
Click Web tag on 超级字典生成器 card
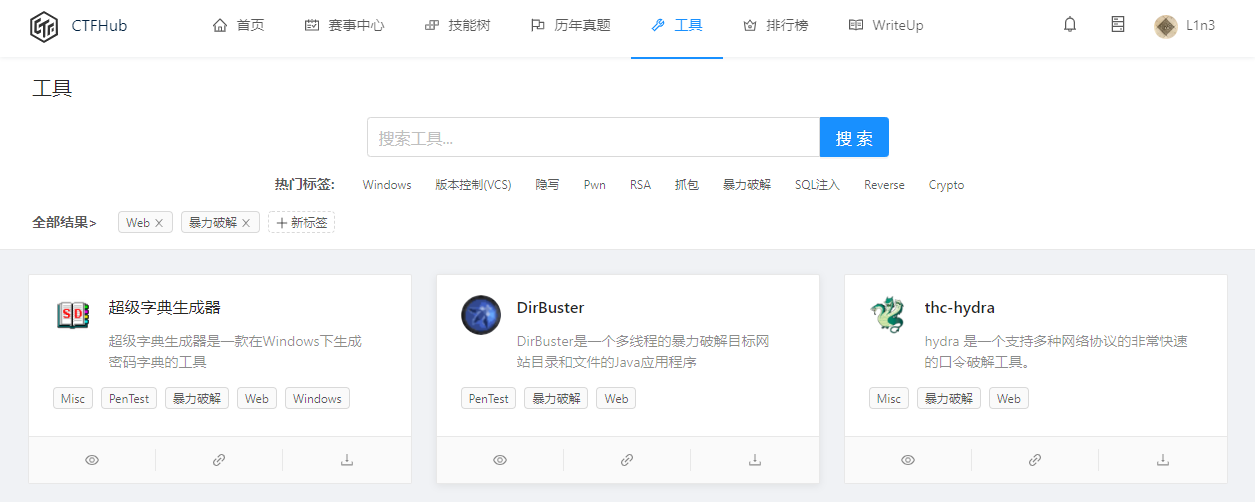click(257, 398)
